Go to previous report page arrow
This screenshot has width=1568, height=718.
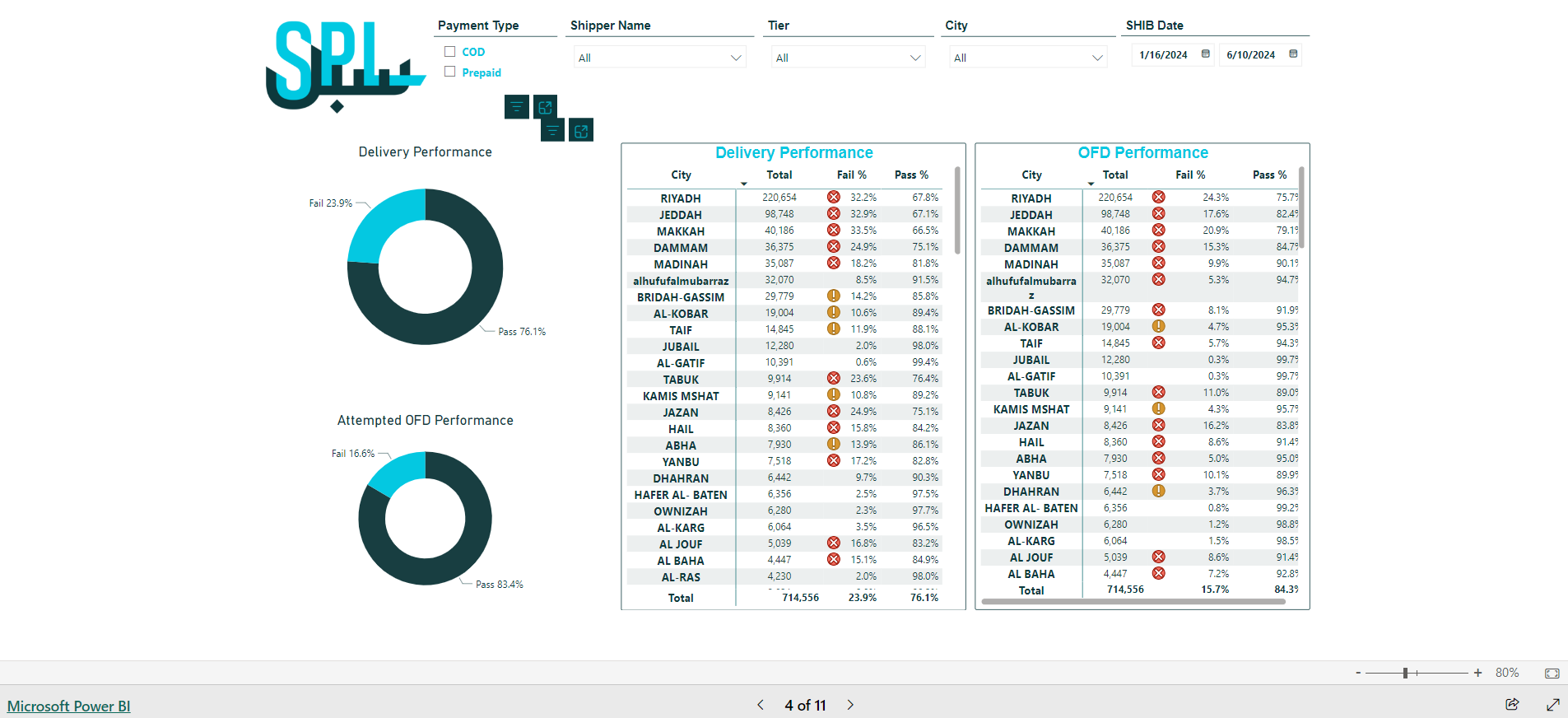761,705
